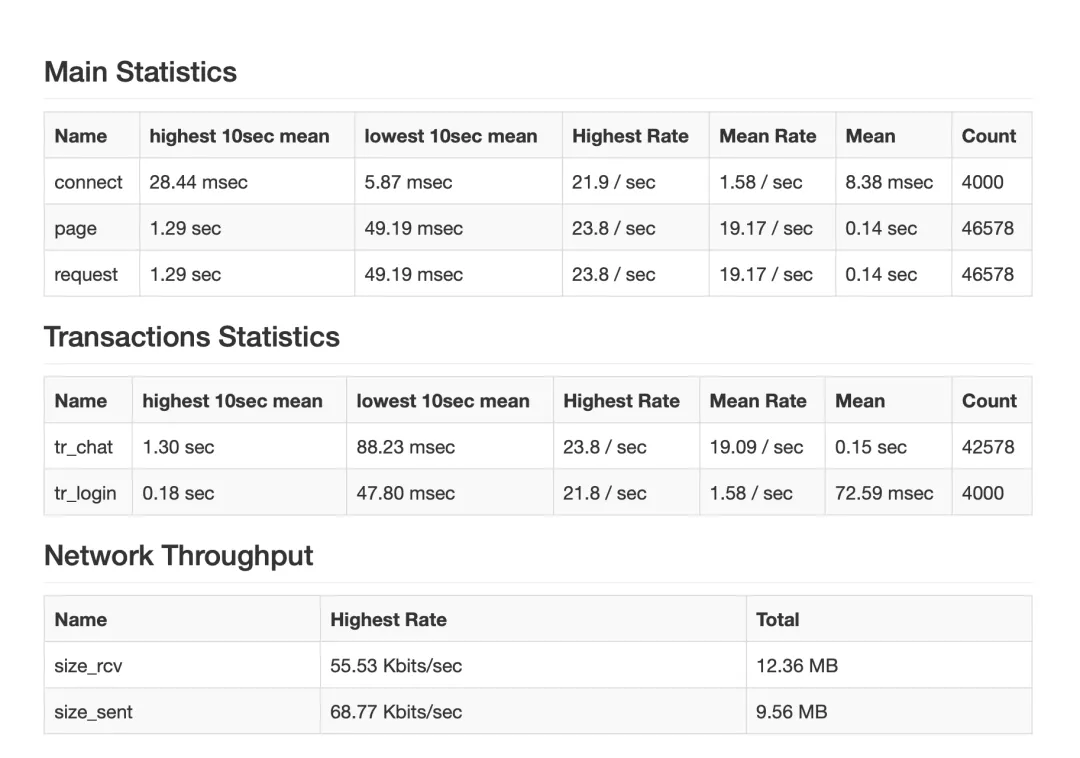Click the 12.36 MB total value
1080x758 pixels.
(797, 666)
